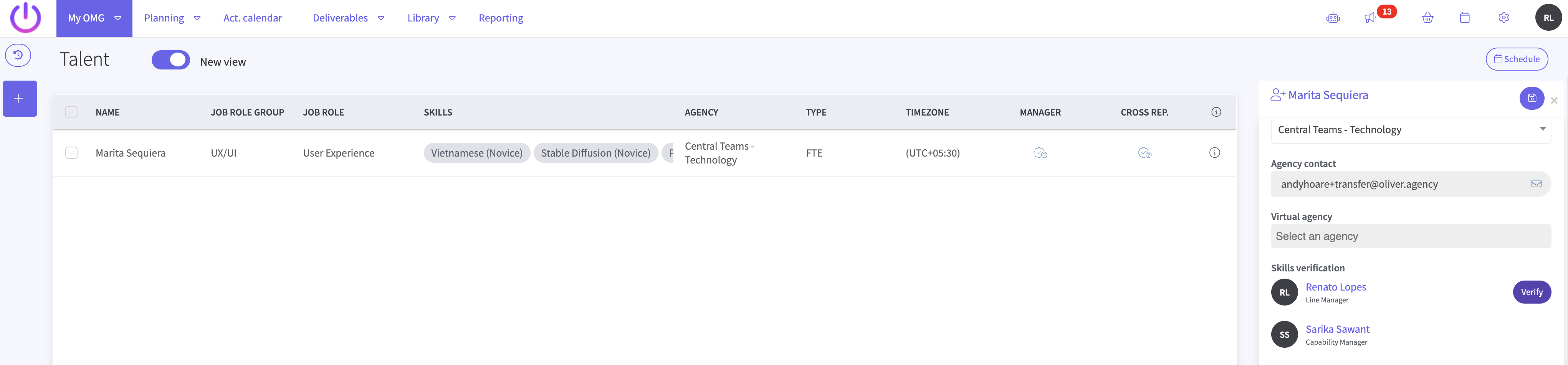This screenshot has width=1568, height=365.
Task: Open Sarika Sawant profile link
Action: point(1337,329)
